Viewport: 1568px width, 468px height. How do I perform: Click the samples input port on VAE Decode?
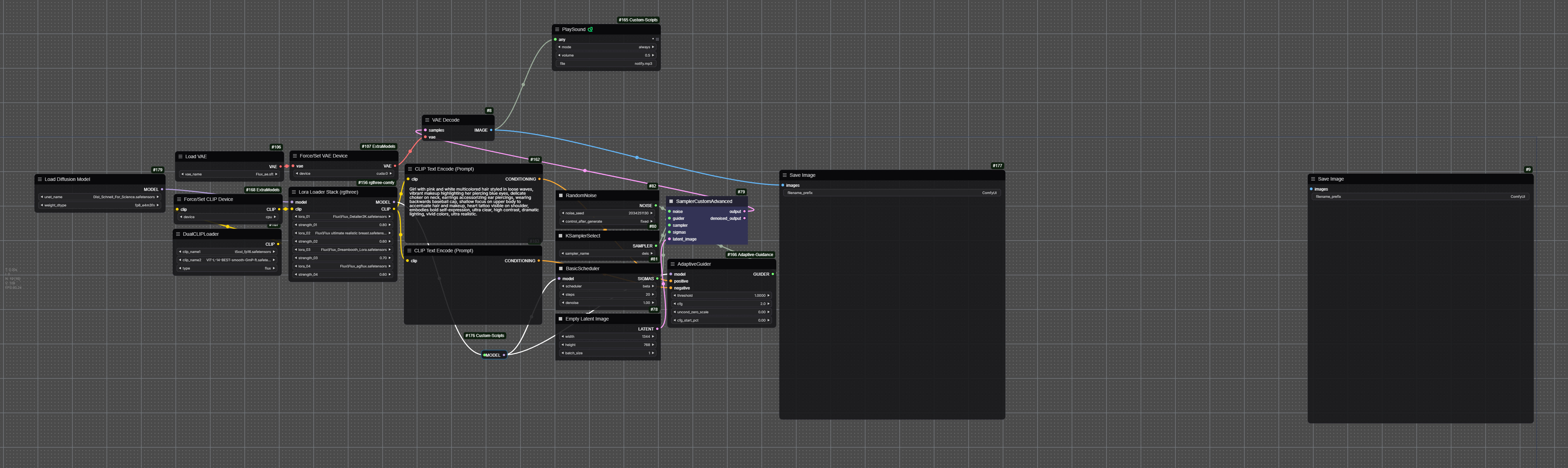425,130
